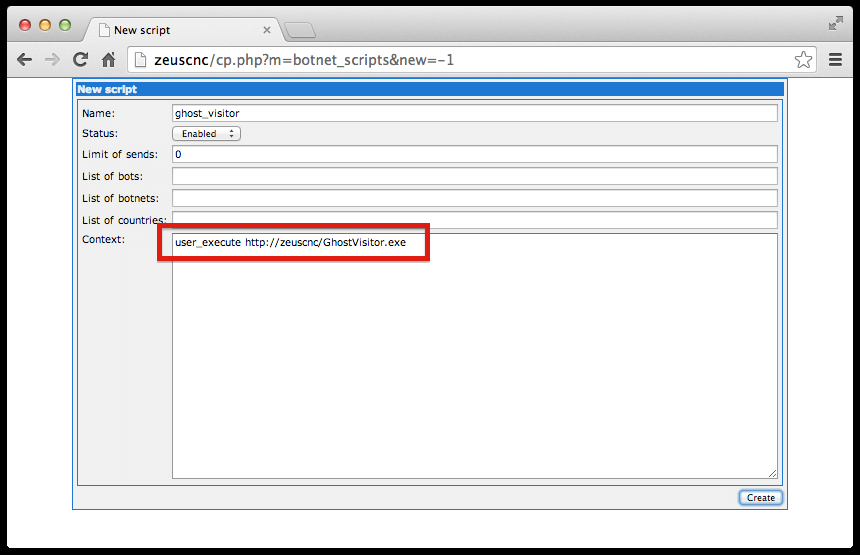Click the Context: label

tap(104, 239)
